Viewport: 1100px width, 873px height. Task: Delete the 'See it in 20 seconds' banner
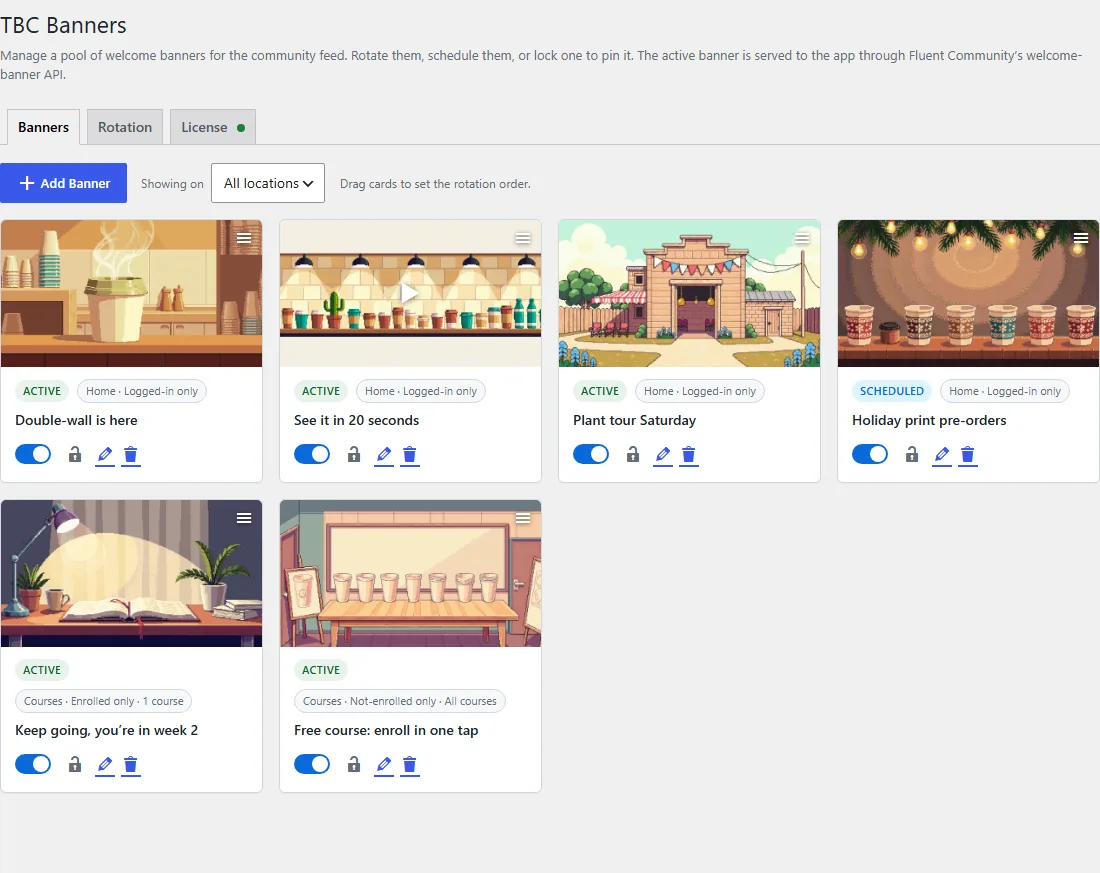410,455
